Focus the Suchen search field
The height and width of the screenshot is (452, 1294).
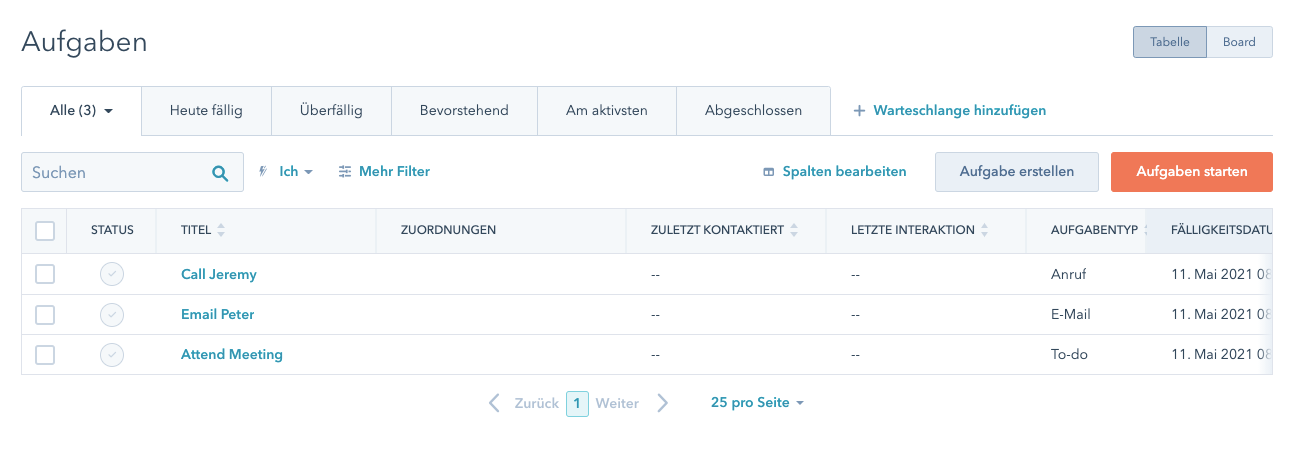(115, 173)
